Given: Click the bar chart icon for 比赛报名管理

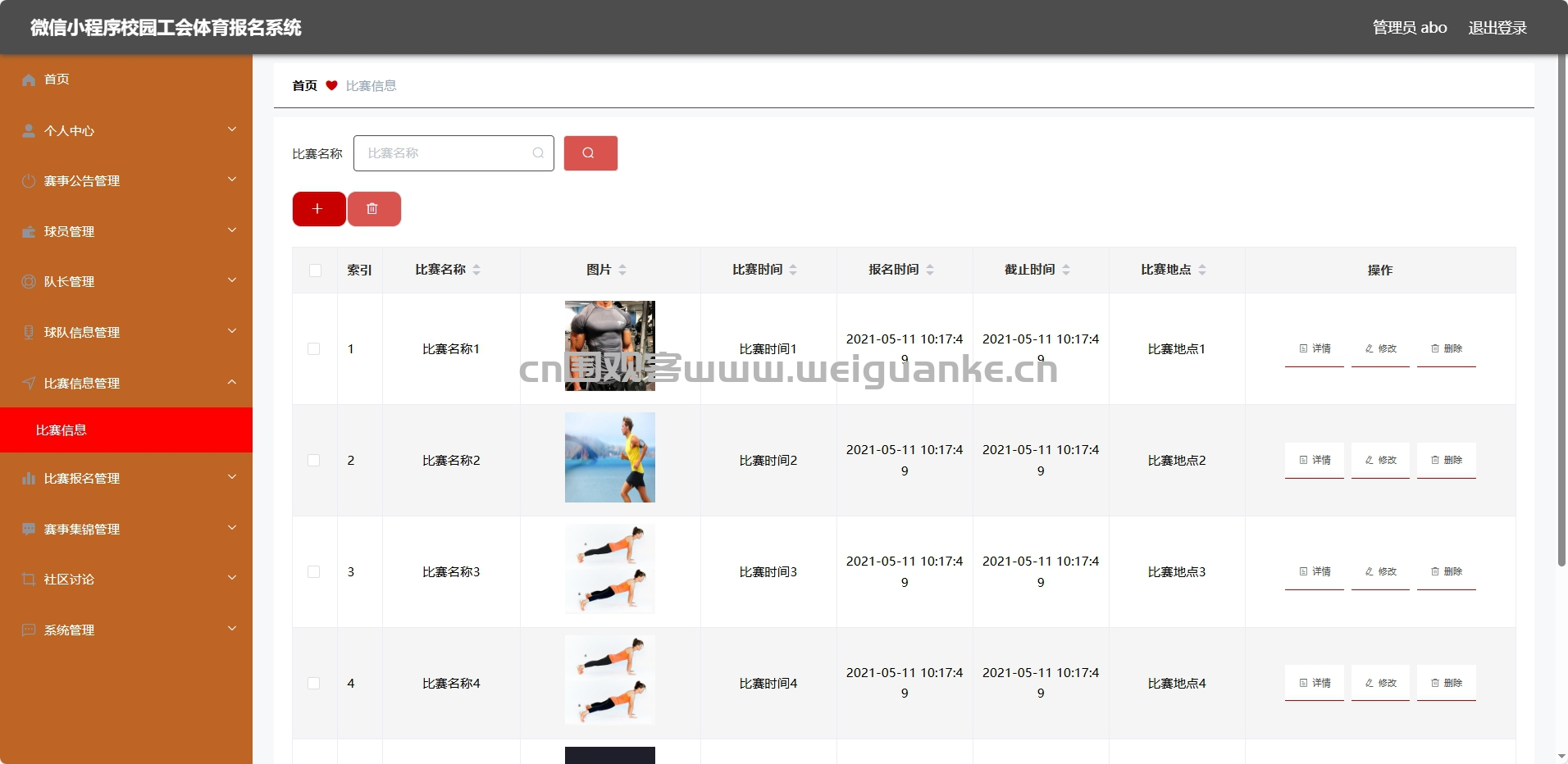Looking at the screenshot, I should 29,479.
